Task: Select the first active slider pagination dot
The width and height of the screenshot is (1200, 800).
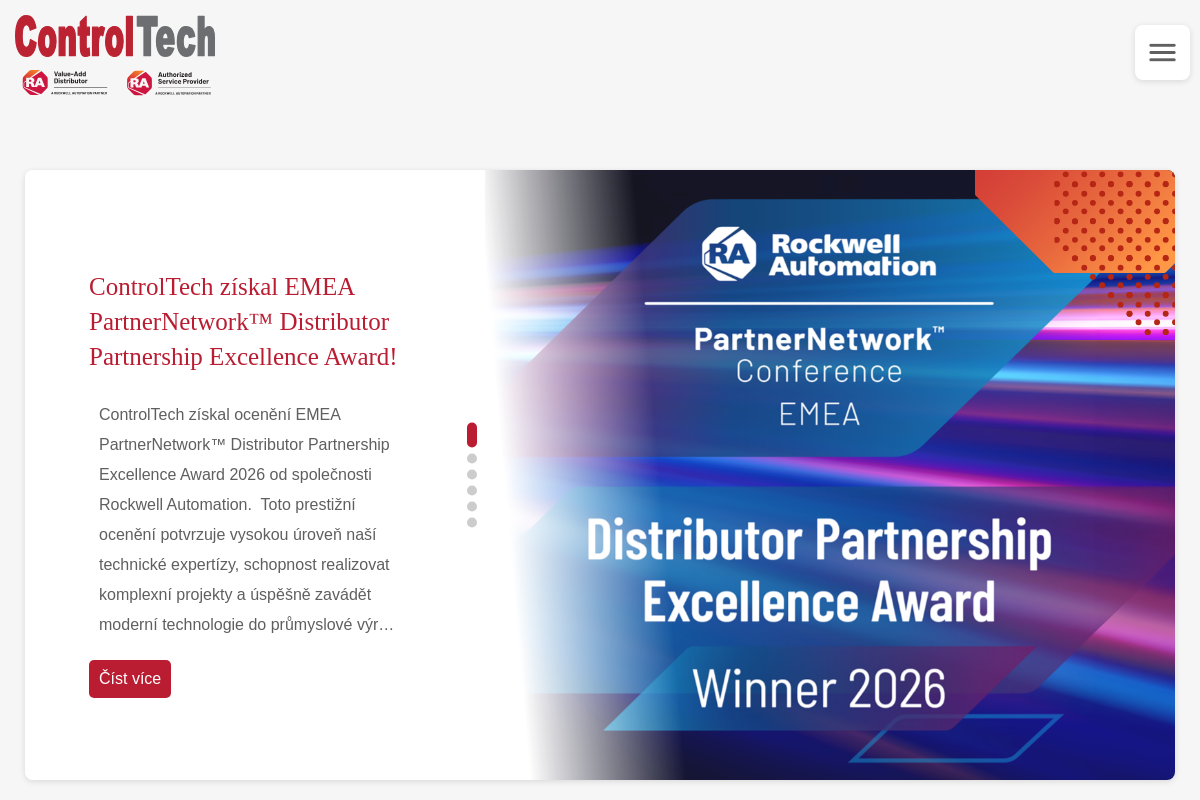Action: [472, 435]
